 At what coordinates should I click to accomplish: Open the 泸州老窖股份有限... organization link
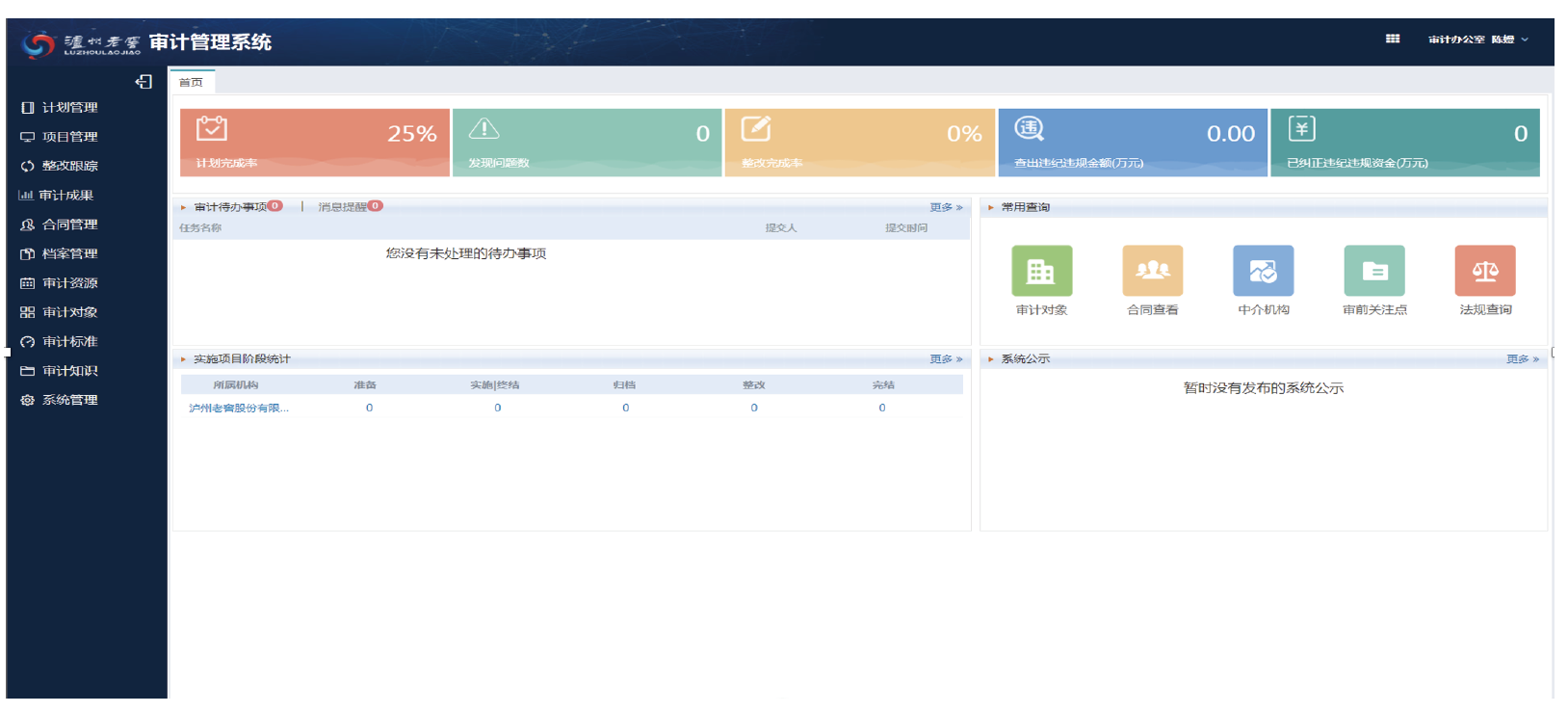(239, 409)
